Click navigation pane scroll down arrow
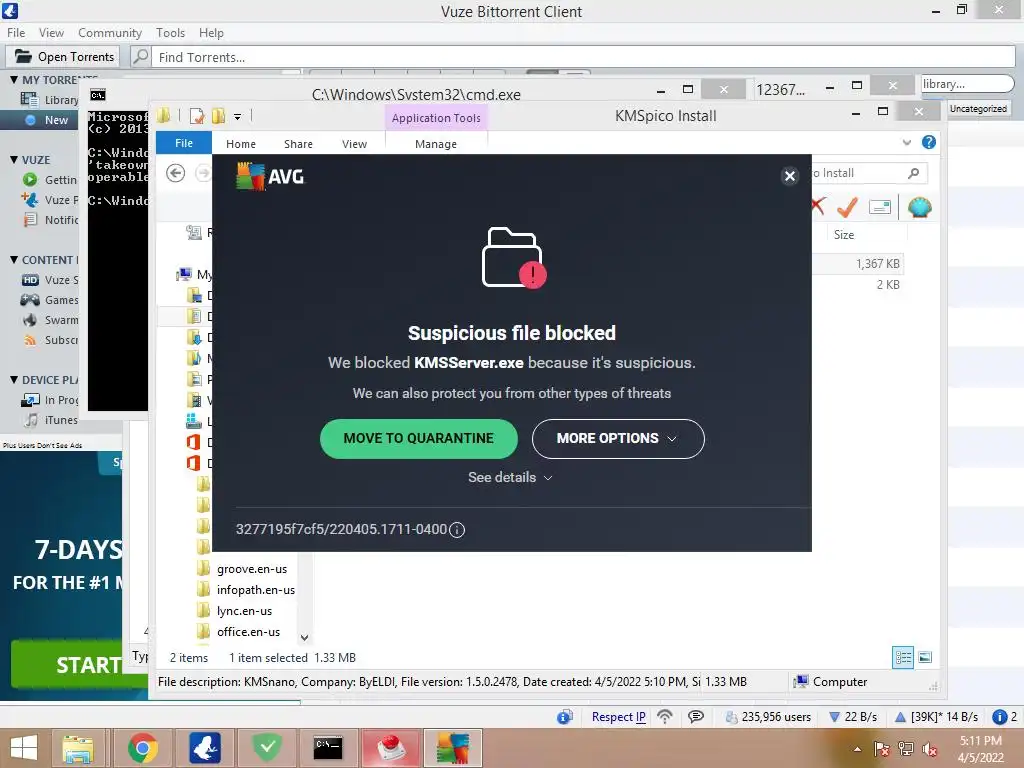 tap(304, 637)
